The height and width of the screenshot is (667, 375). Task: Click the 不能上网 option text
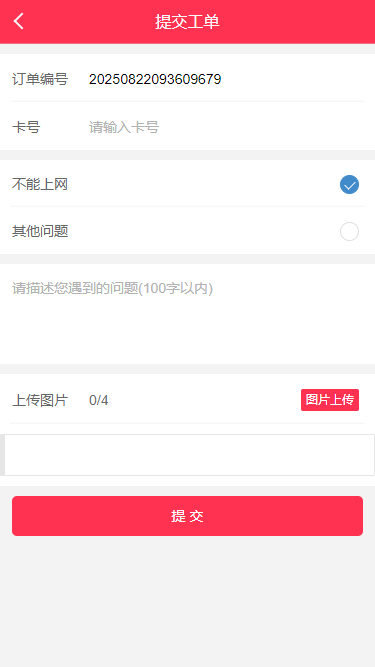(x=40, y=185)
